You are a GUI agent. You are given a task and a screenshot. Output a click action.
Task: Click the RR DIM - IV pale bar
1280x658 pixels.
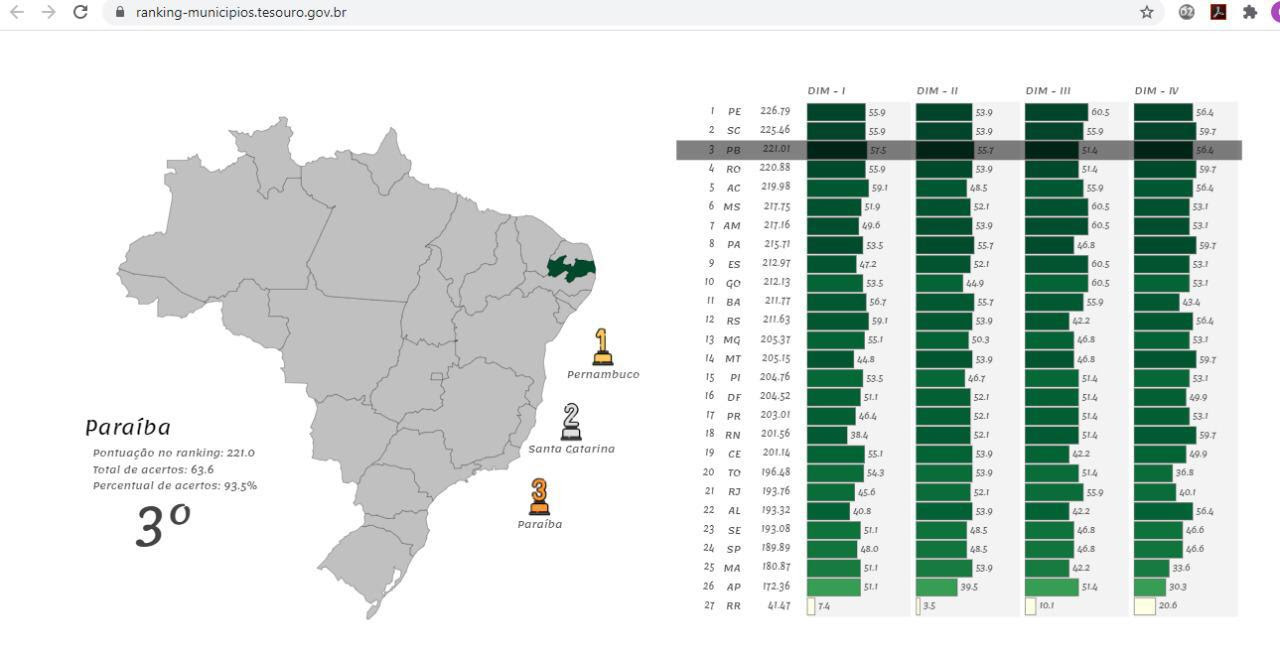(1145, 606)
